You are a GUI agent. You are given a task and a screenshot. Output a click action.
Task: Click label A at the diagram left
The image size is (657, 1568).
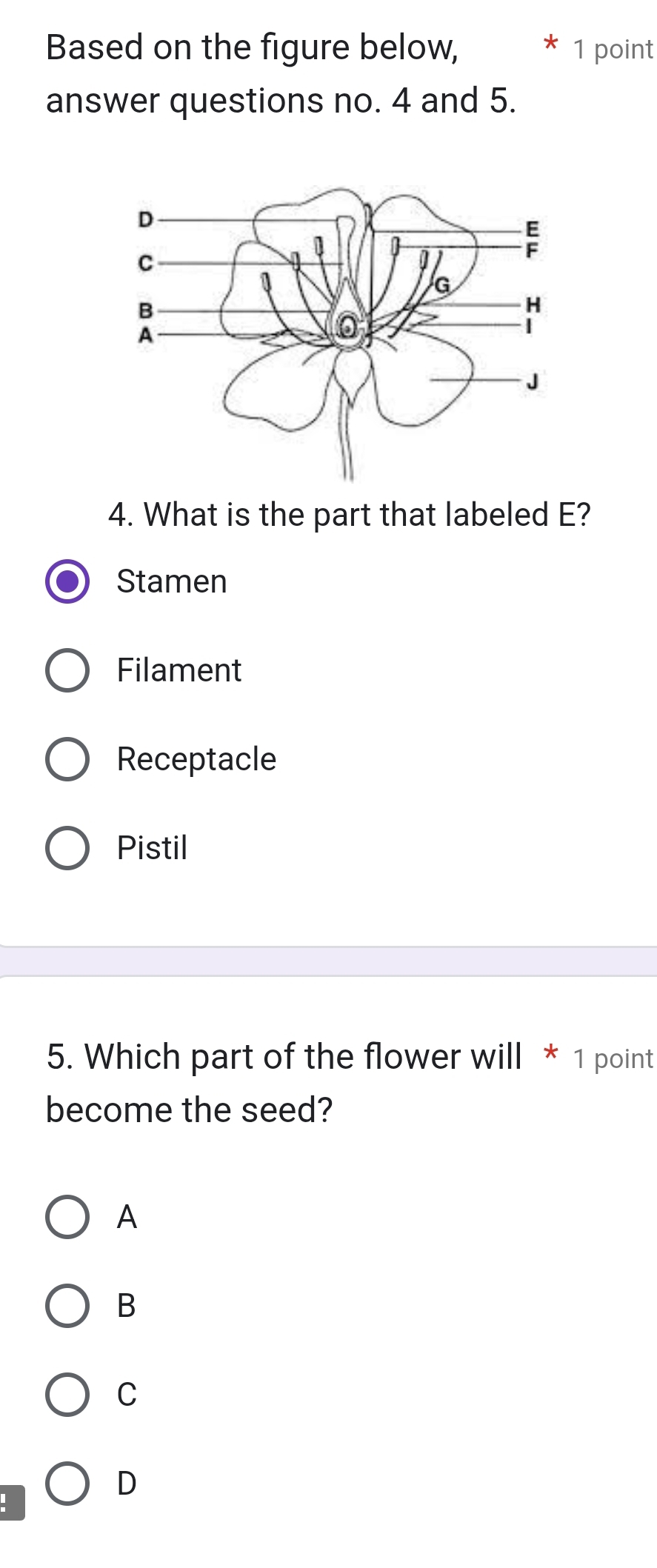(x=145, y=335)
